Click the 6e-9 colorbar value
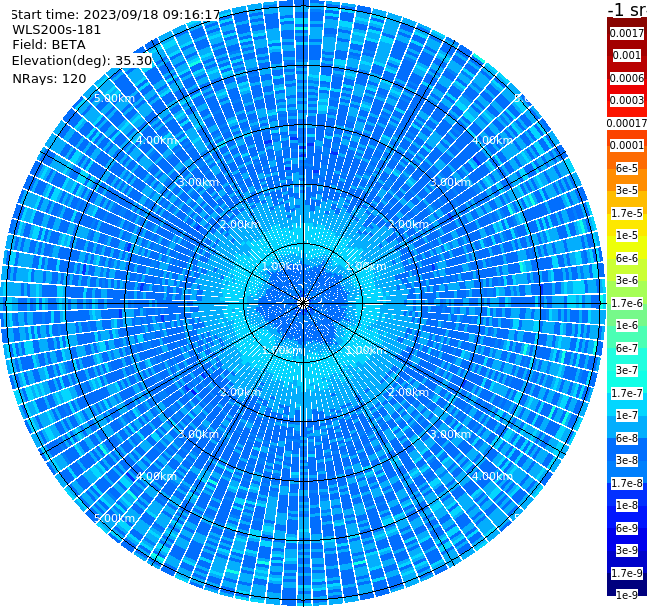Image resolution: width=647 pixels, height=607 pixels. pyautogui.click(x=627, y=528)
